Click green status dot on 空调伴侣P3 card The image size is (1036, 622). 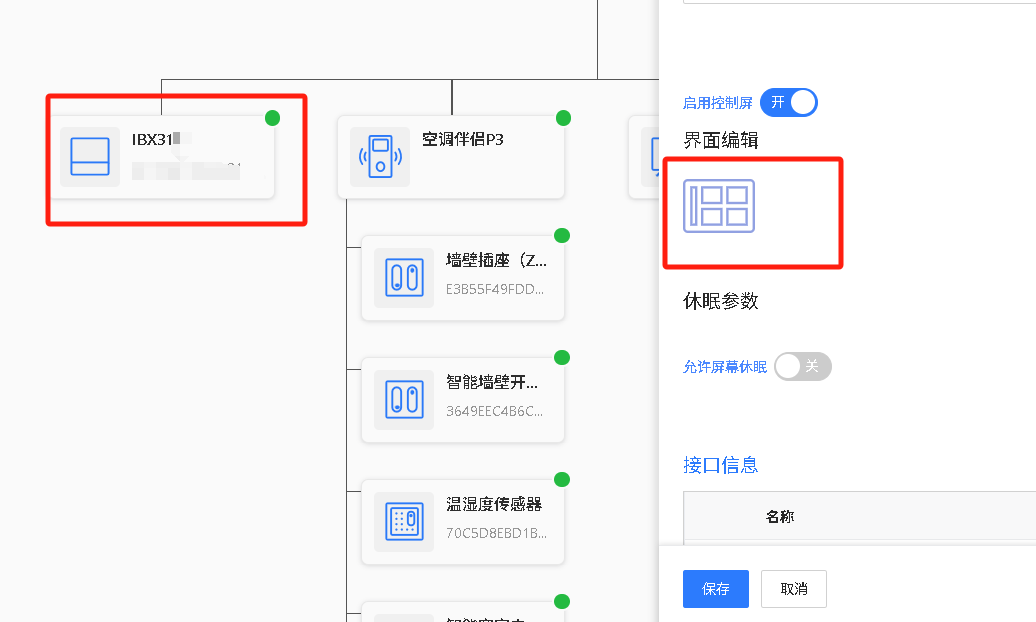(x=563, y=118)
